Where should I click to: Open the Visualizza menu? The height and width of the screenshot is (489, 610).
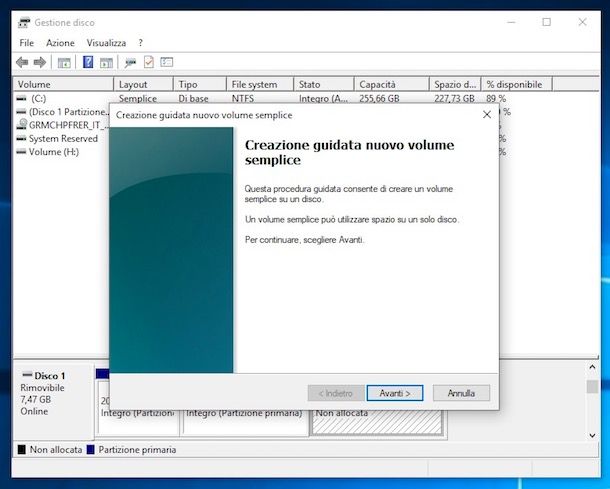click(106, 43)
